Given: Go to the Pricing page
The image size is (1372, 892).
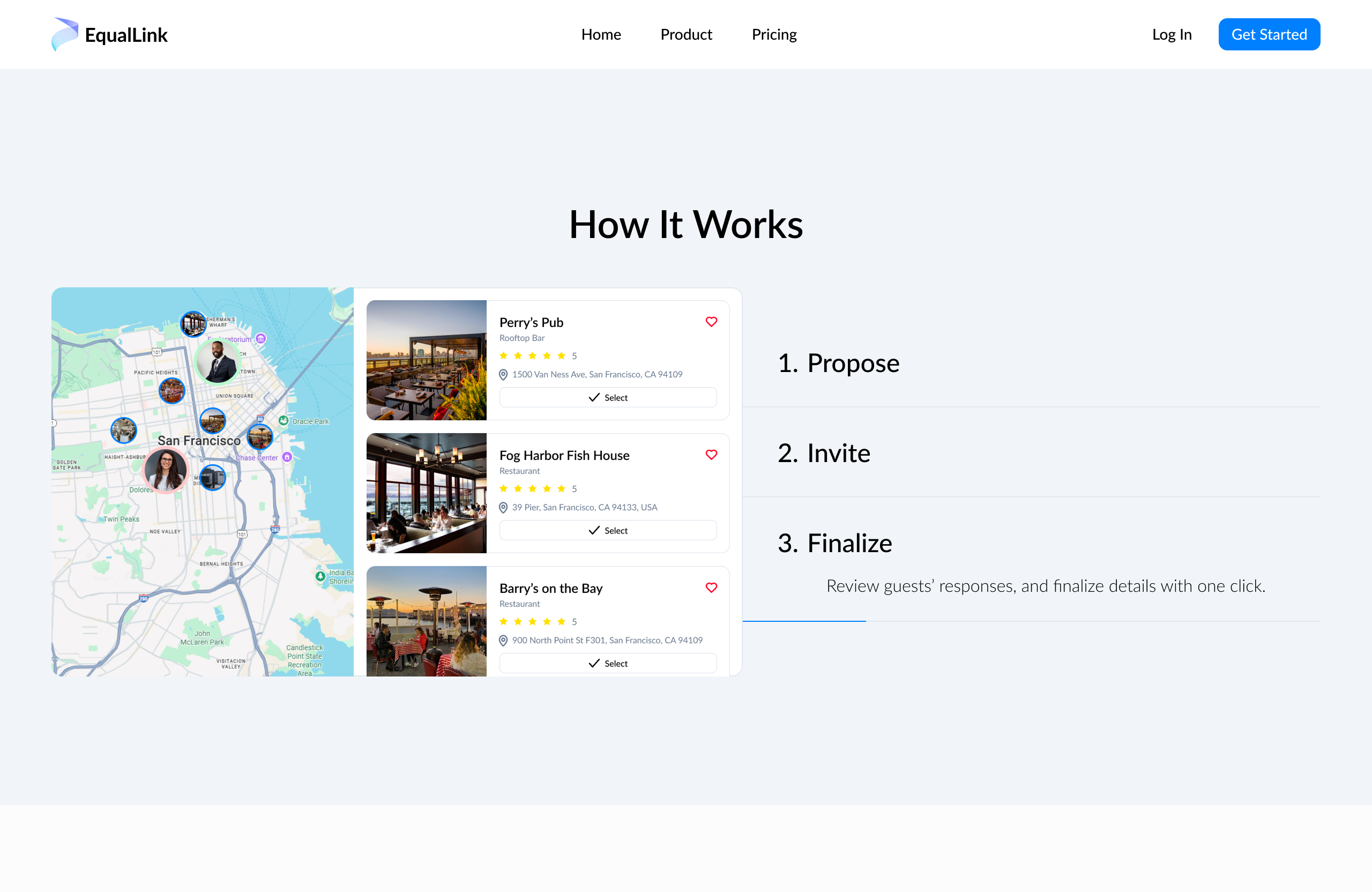Looking at the screenshot, I should pyautogui.click(x=773, y=34).
